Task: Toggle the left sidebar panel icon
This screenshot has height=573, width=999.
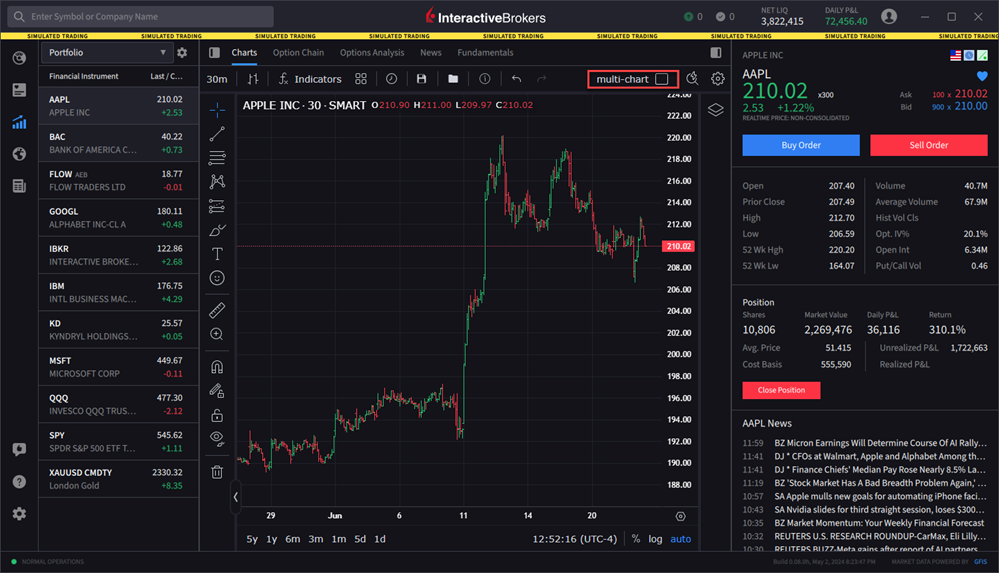Action: [x=215, y=52]
